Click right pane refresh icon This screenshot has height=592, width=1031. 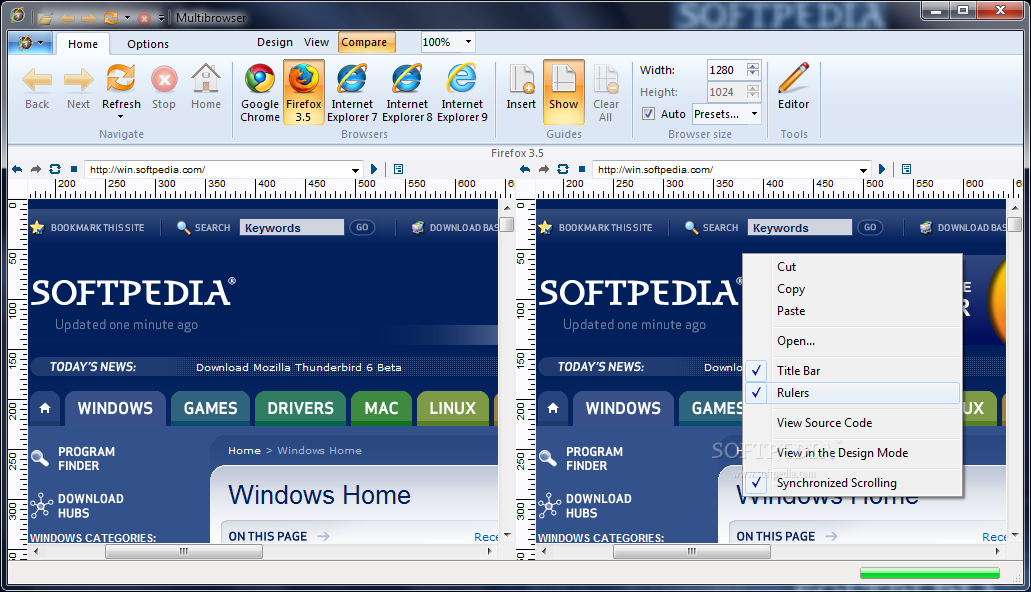(563, 169)
